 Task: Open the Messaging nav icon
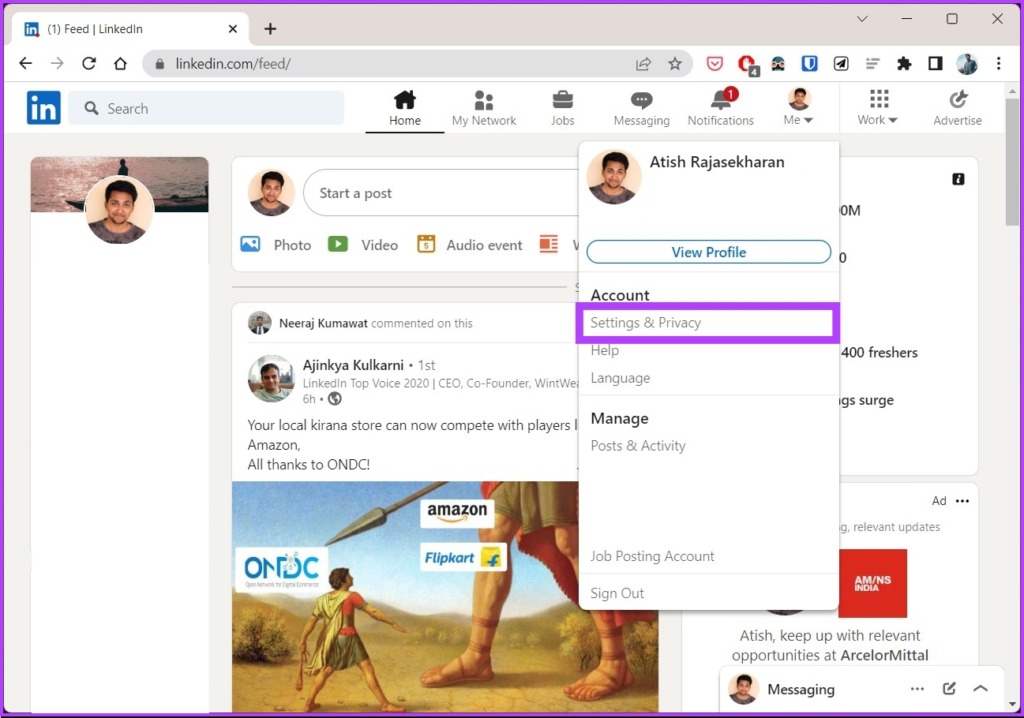tap(641, 108)
